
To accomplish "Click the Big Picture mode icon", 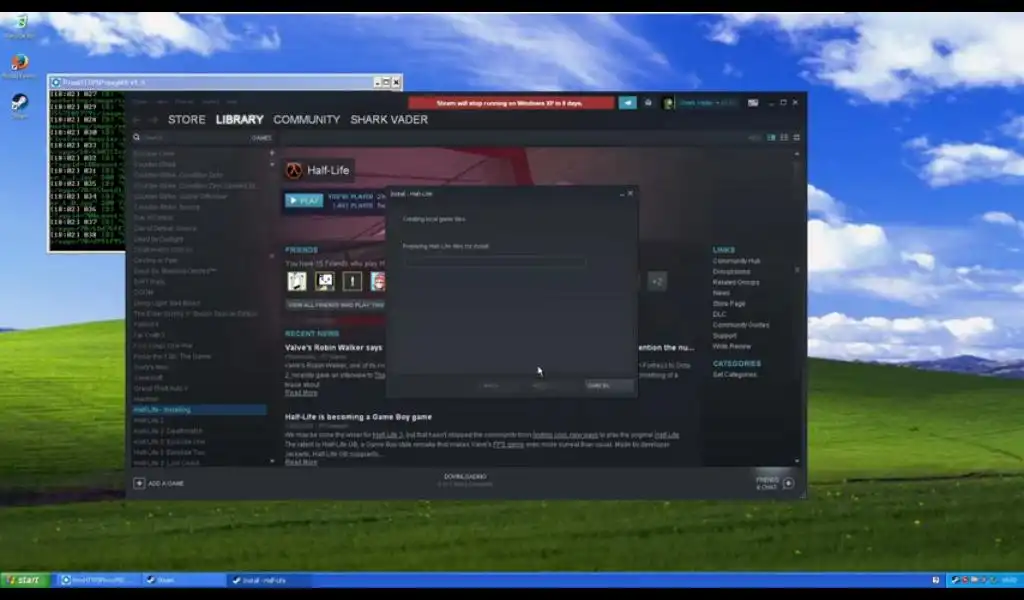I will coord(753,103).
